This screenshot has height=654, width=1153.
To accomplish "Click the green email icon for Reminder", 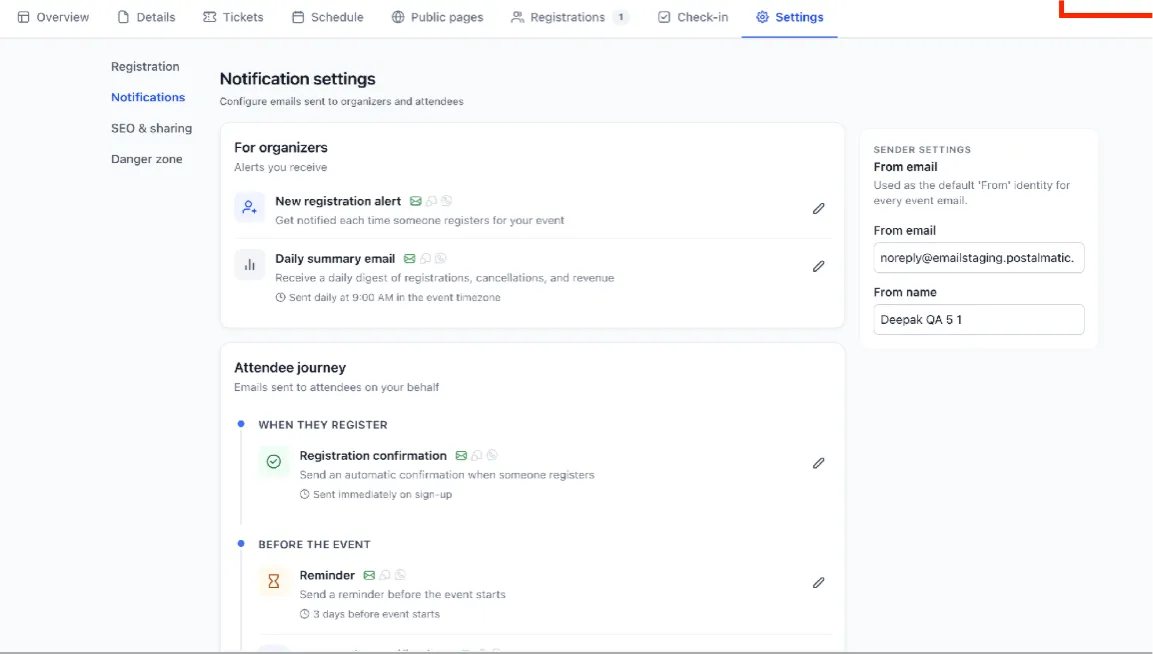I will (x=369, y=575).
